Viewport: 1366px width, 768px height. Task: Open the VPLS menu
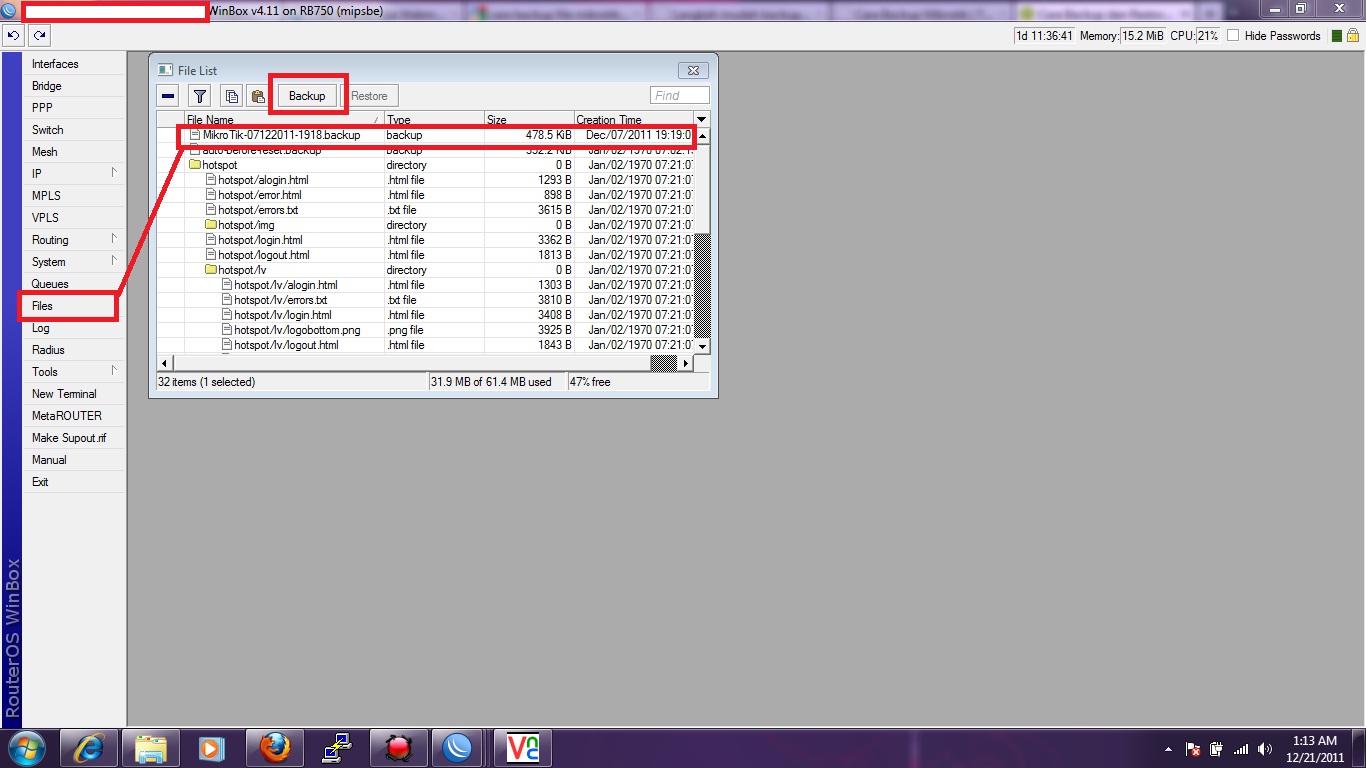tap(74, 218)
